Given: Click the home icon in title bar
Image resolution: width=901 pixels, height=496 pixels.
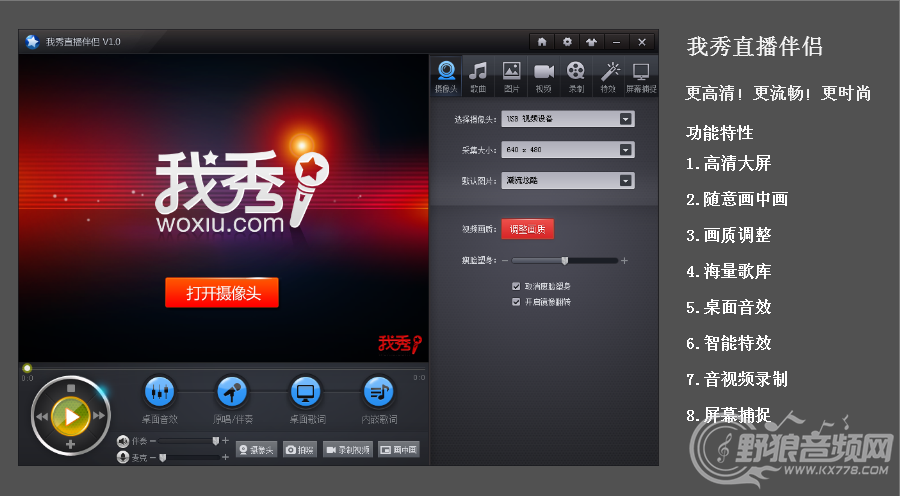Looking at the screenshot, I should click(x=542, y=42).
